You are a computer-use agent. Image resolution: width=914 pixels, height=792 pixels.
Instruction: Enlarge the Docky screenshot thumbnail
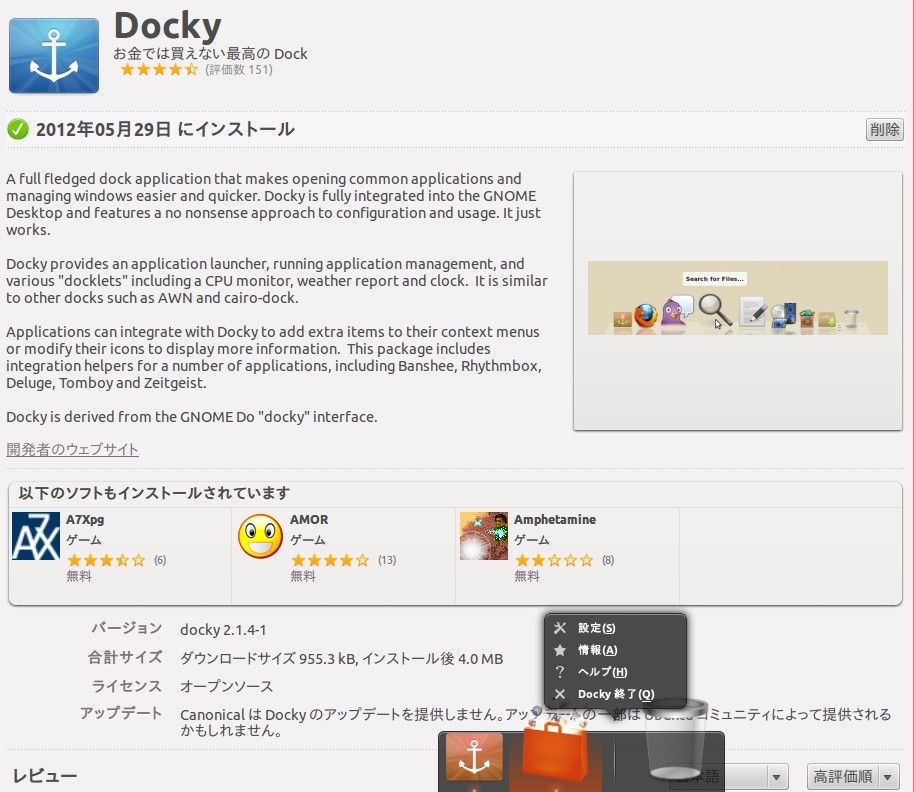click(737, 301)
